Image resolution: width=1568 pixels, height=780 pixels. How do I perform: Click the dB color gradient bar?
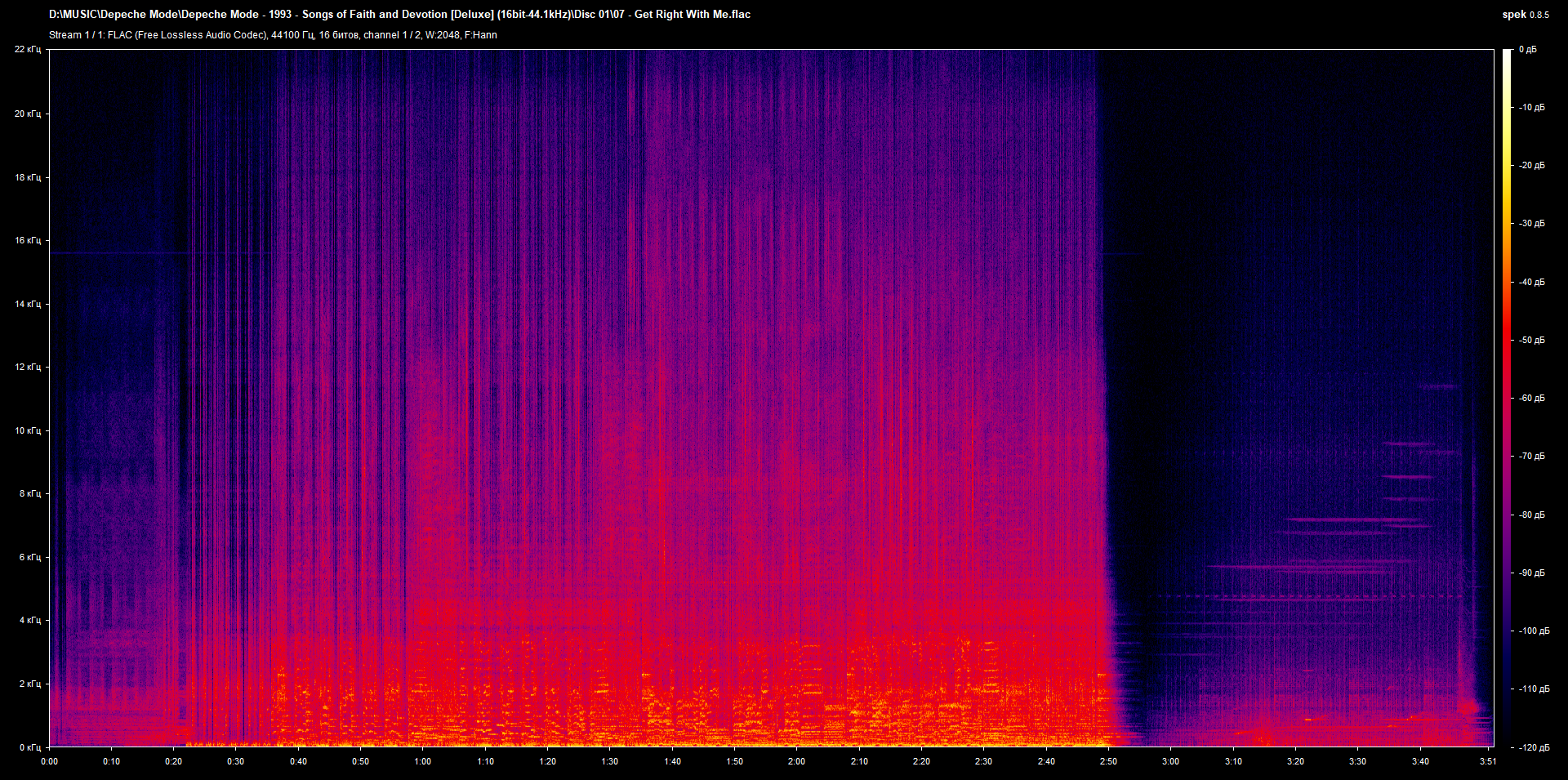pyautogui.click(x=1507, y=398)
